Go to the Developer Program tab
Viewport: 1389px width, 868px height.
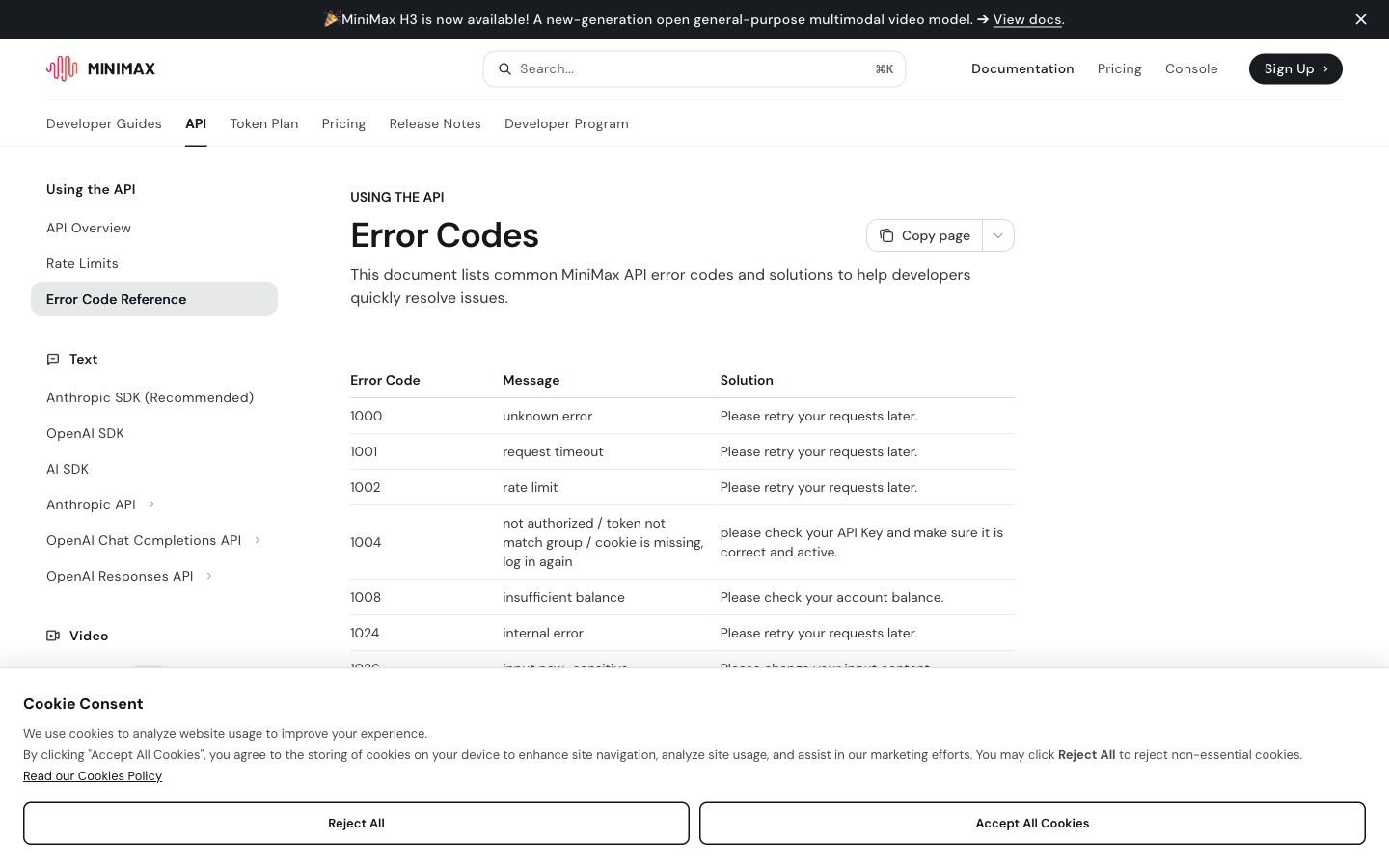(x=566, y=123)
